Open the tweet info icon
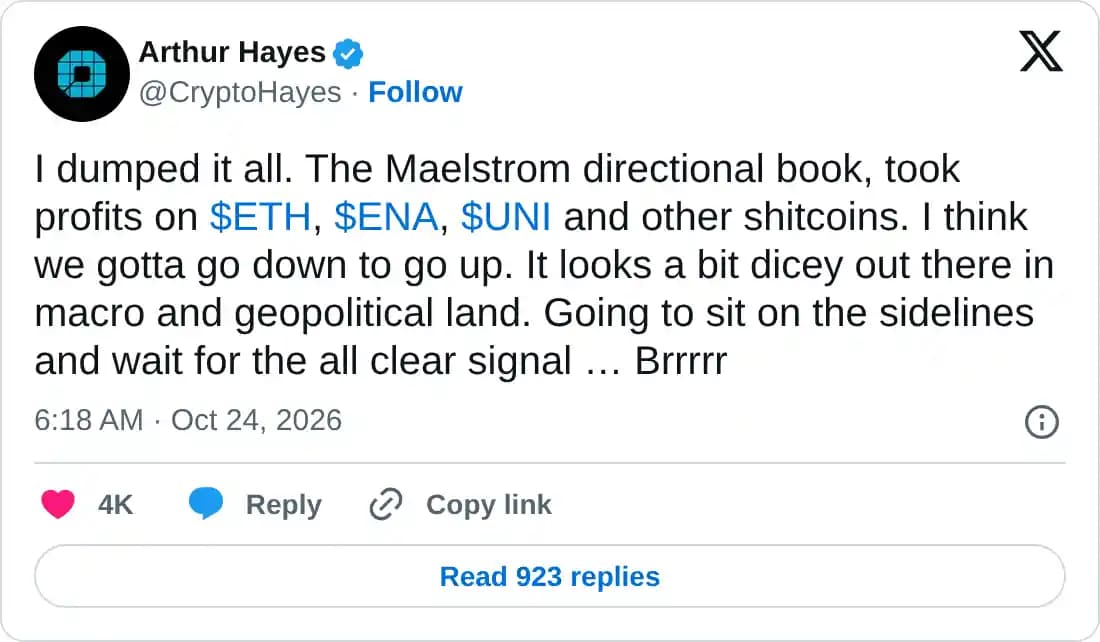 click(x=1042, y=422)
